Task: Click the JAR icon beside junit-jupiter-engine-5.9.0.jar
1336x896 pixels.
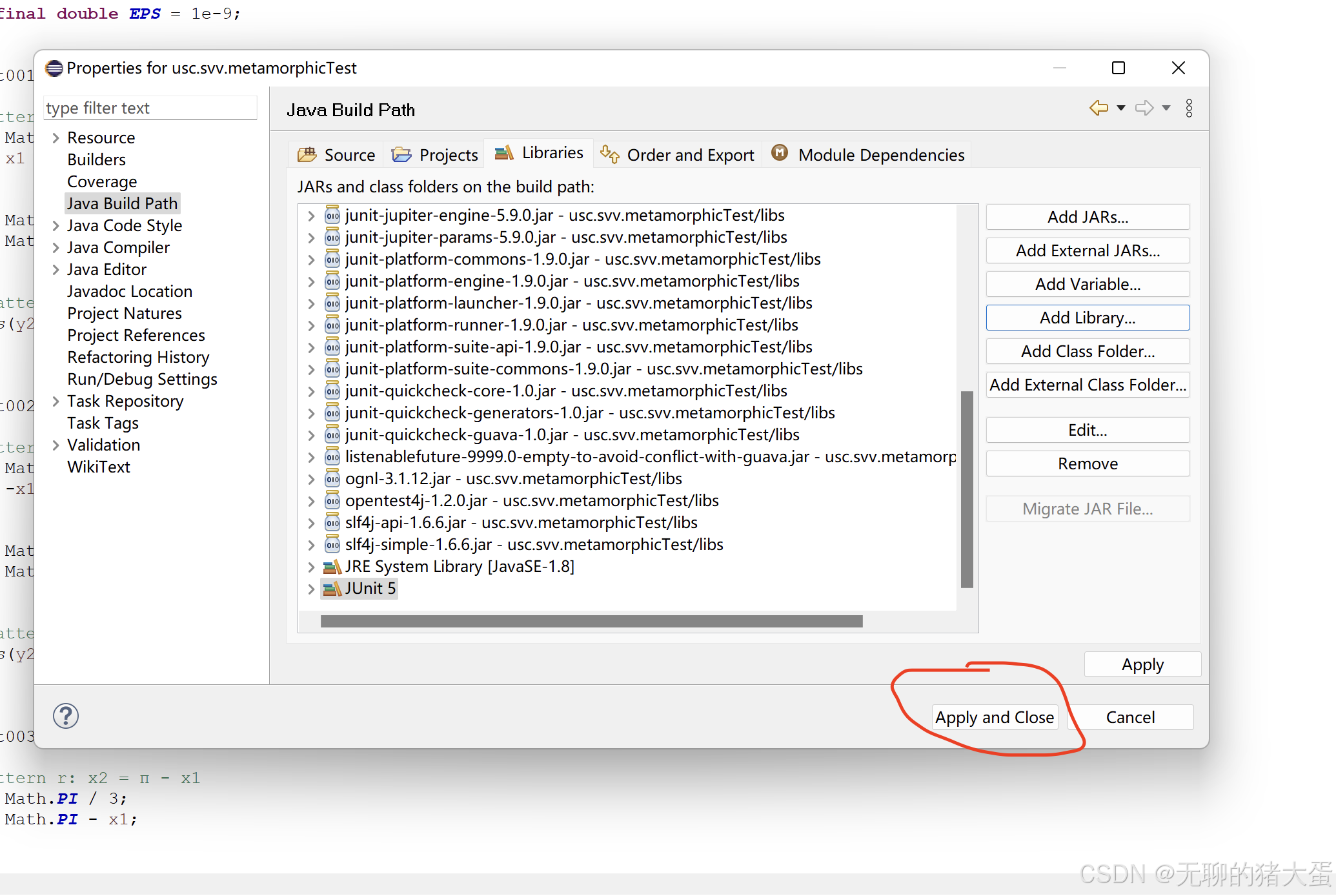Action: [332, 215]
